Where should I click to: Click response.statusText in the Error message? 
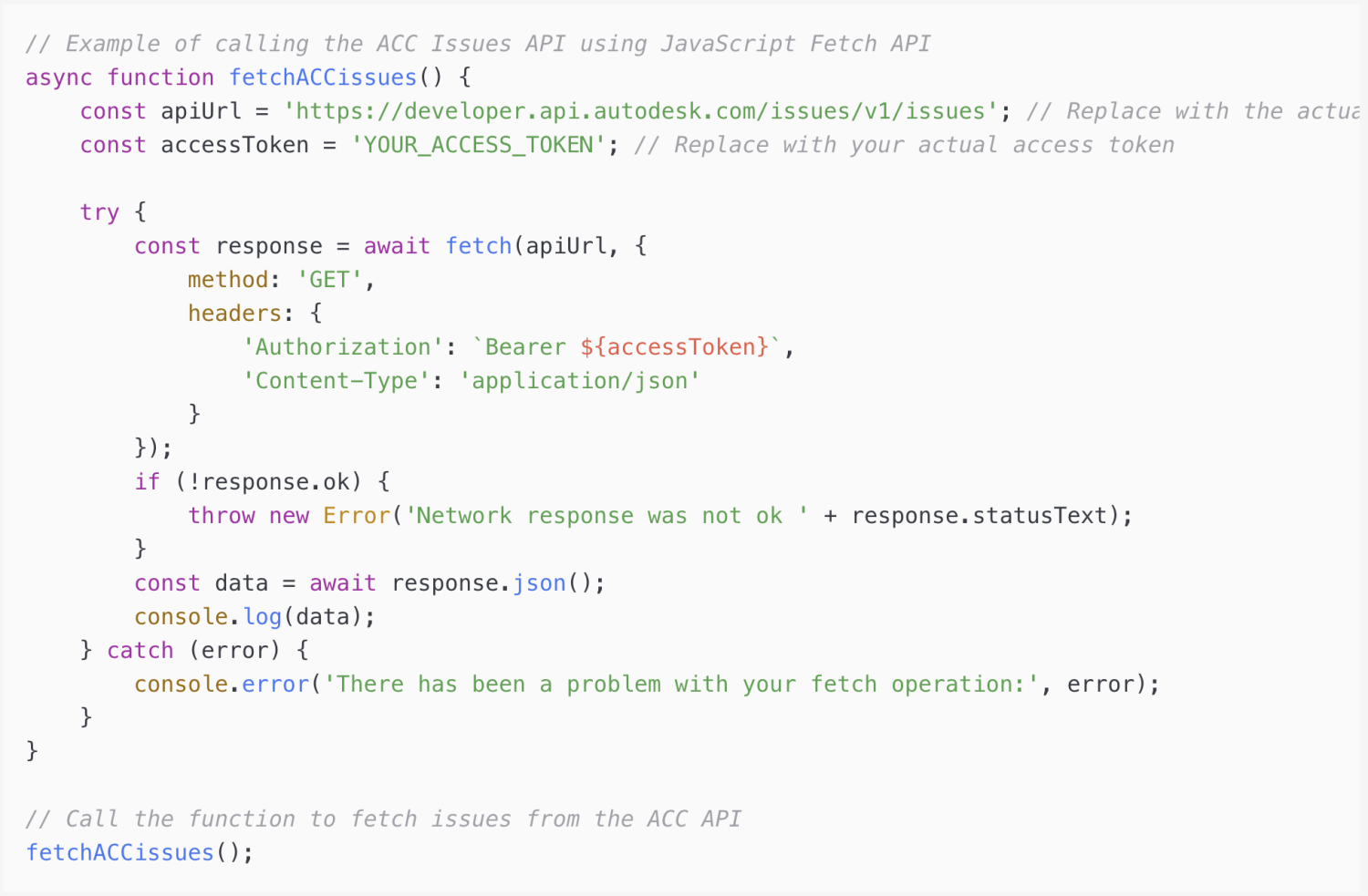point(979,516)
